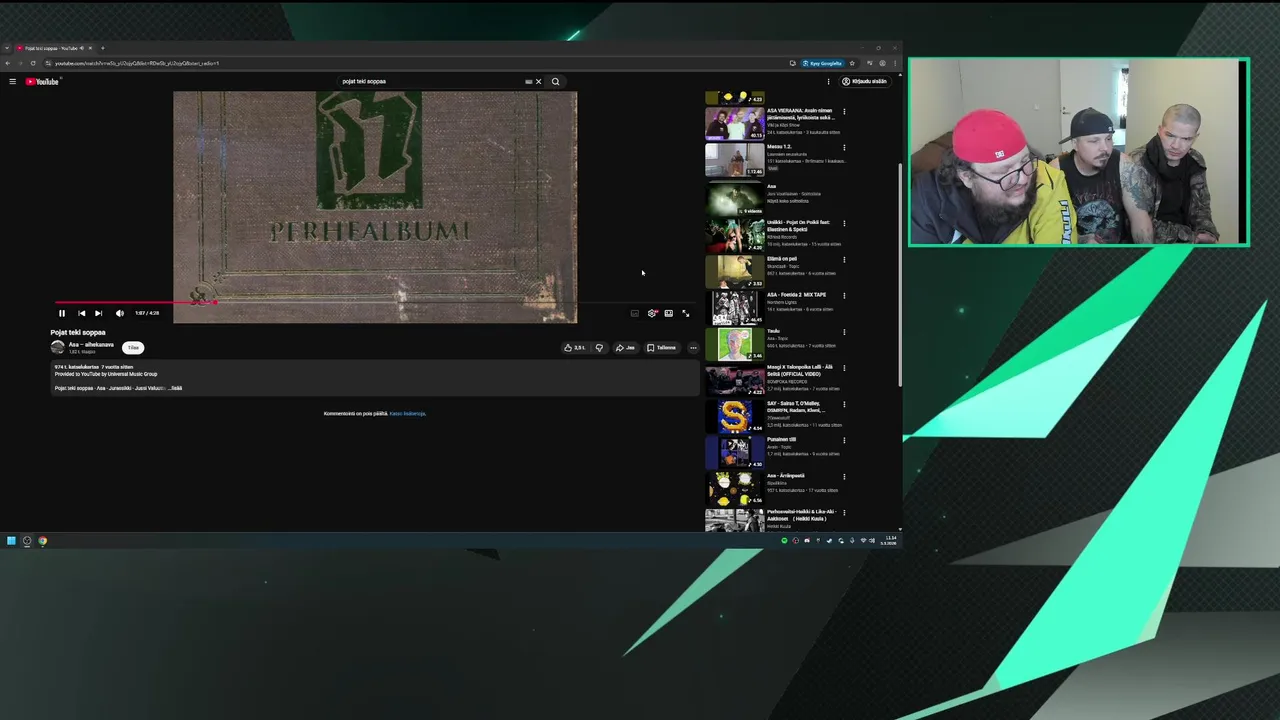Open the 'Asa – aihekanava' channel name
The width and height of the screenshot is (1280, 720).
[91, 344]
